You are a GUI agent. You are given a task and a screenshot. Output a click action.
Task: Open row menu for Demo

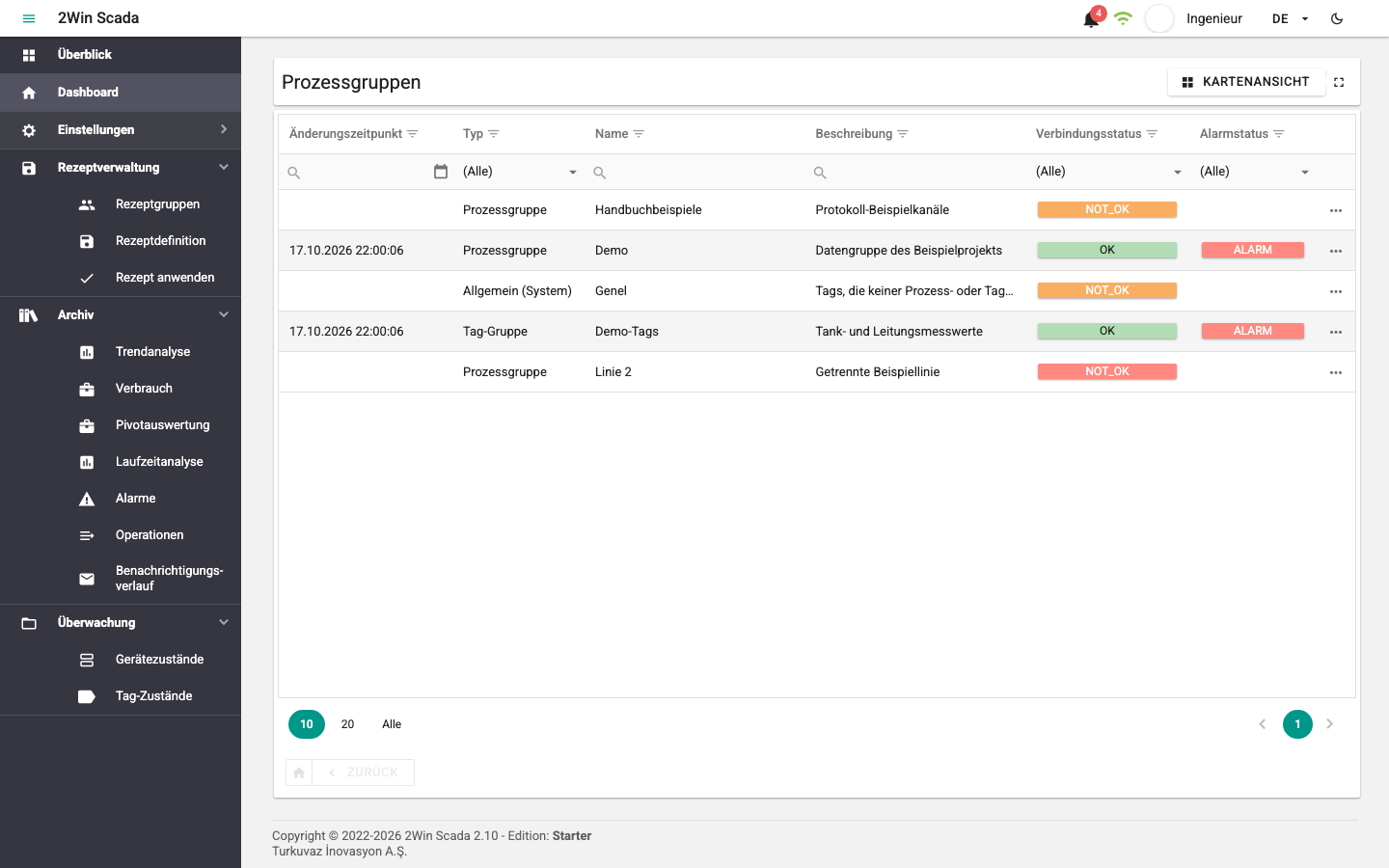(x=1336, y=251)
